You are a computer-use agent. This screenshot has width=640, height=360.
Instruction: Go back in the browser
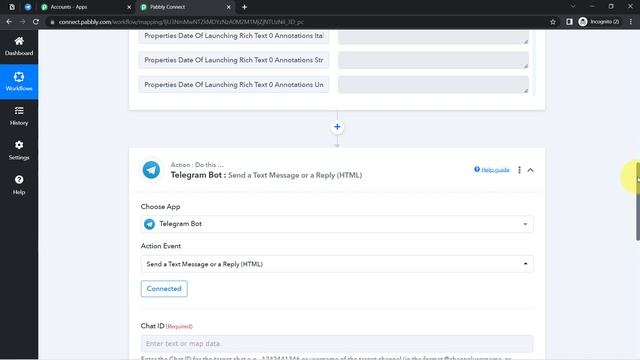pos(9,22)
